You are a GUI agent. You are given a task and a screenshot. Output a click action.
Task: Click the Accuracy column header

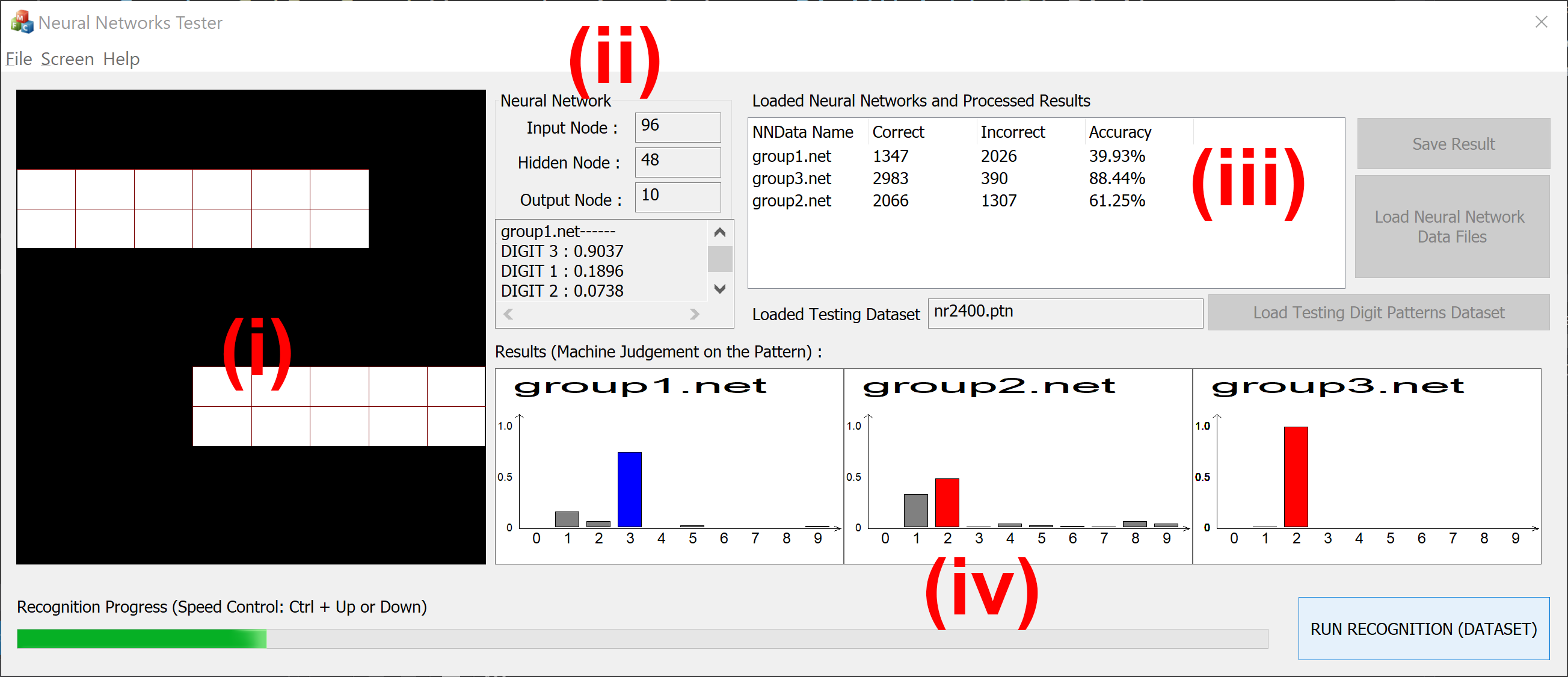tap(1119, 132)
